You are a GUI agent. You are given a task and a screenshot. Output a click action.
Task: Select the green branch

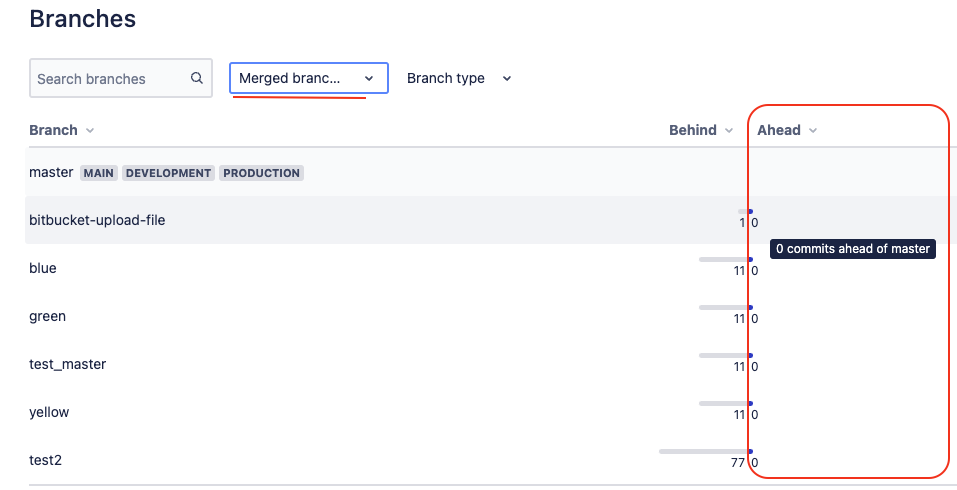coord(49,316)
